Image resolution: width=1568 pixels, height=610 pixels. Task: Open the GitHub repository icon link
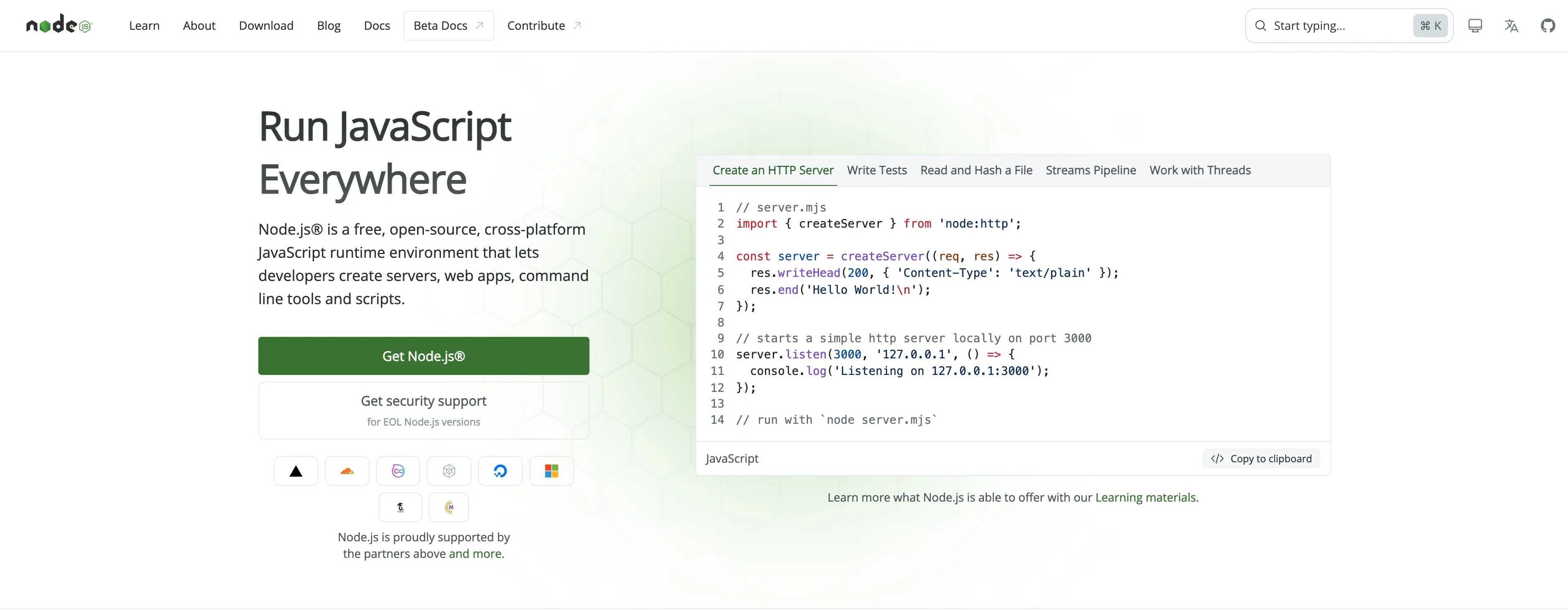tap(1547, 26)
